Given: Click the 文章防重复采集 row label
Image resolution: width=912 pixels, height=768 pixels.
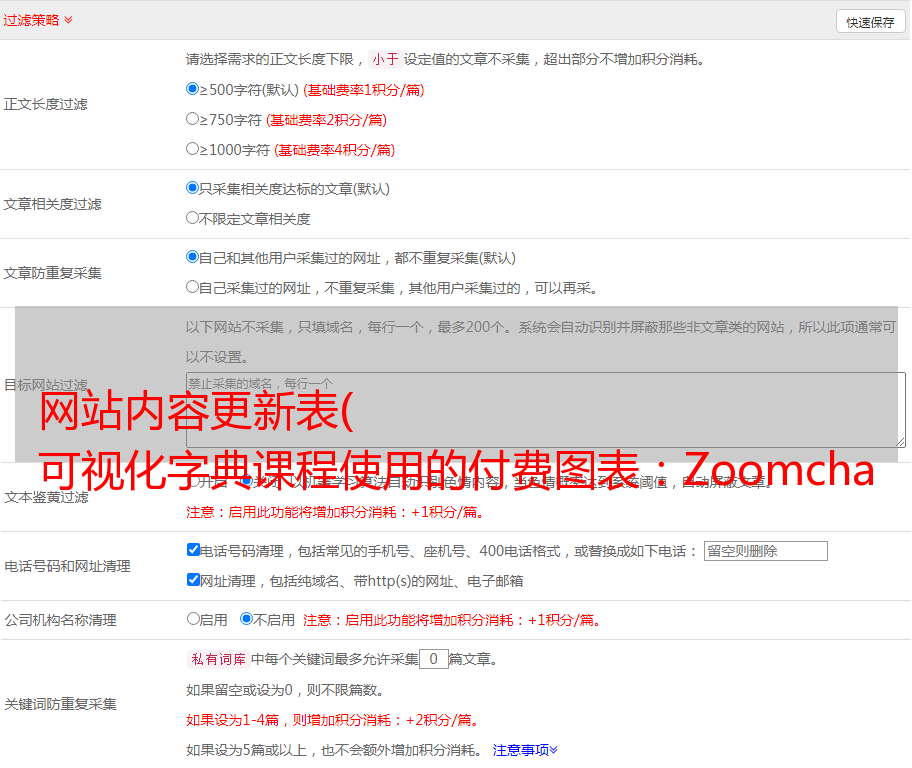Looking at the screenshot, I should [x=53, y=273].
